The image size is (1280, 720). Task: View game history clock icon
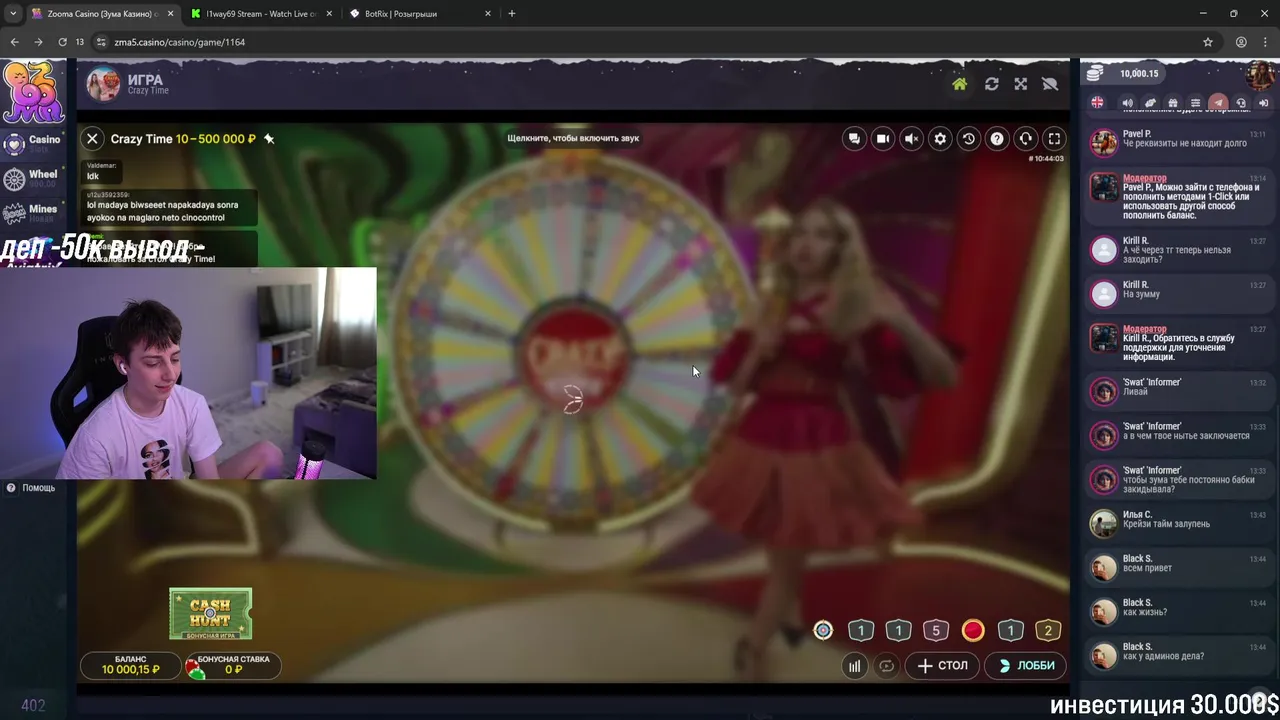[968, 139]
